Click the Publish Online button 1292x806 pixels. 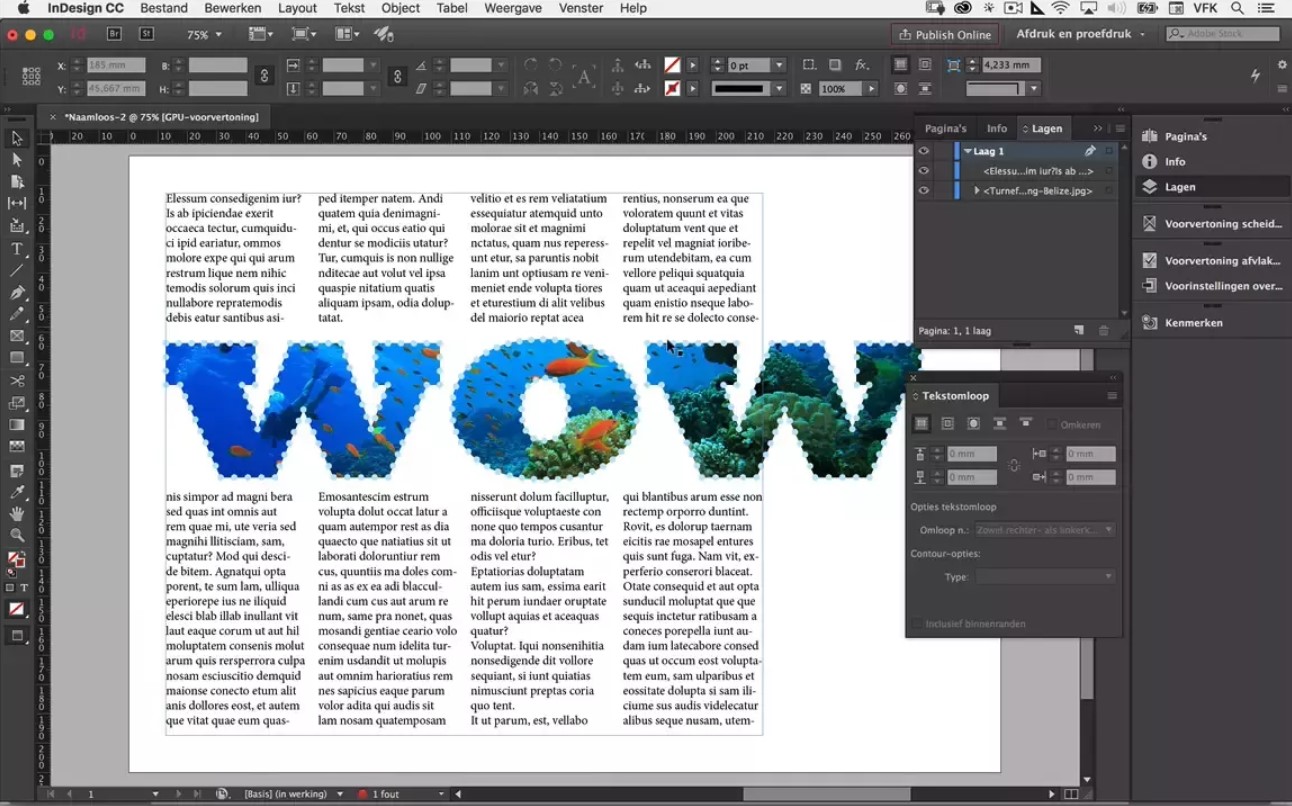[x=945, y=34]
